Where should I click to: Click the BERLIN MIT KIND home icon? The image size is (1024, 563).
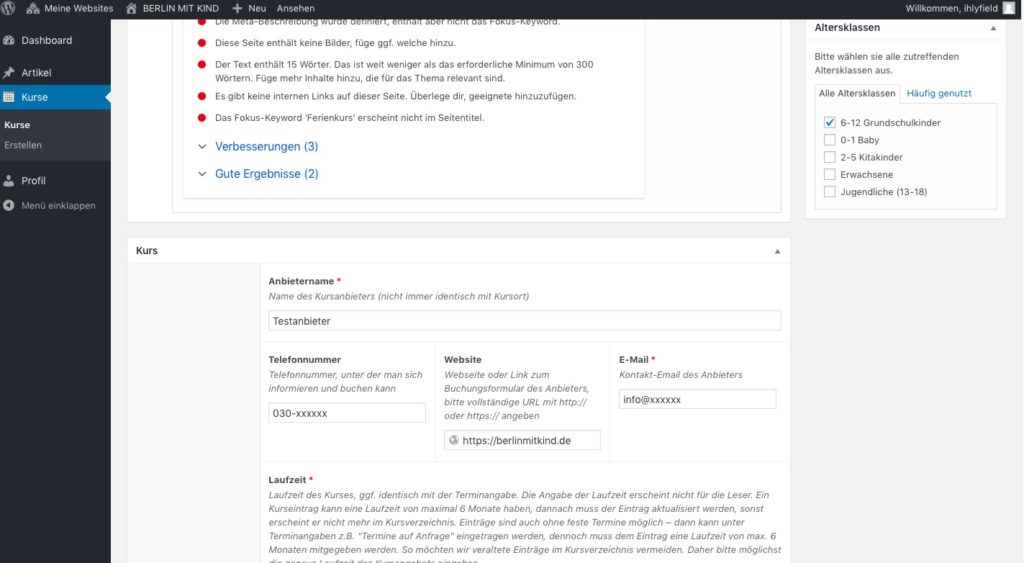[x=131, y=8]
